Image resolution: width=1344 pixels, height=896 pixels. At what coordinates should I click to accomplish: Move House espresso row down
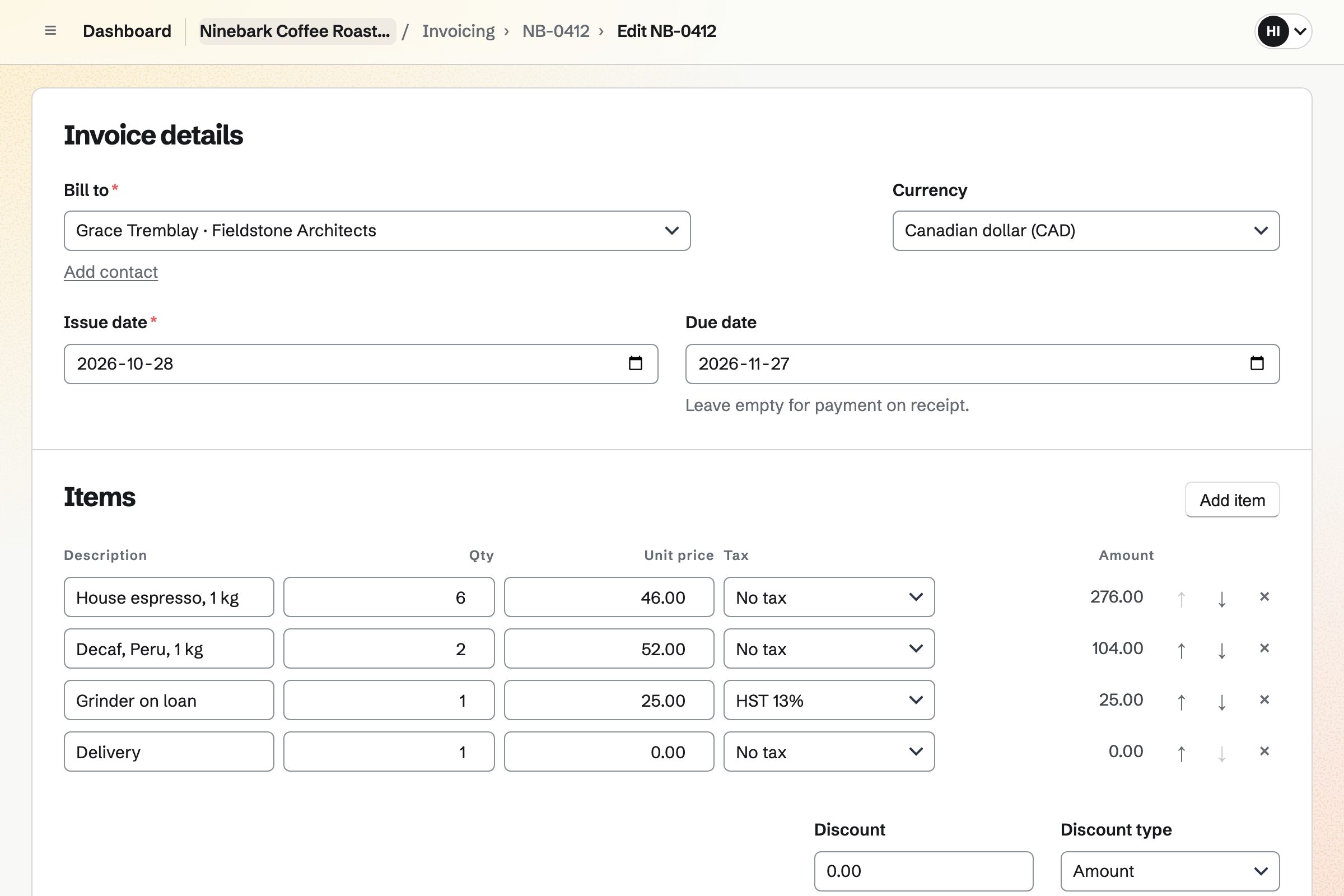(x=1222, y=598)
